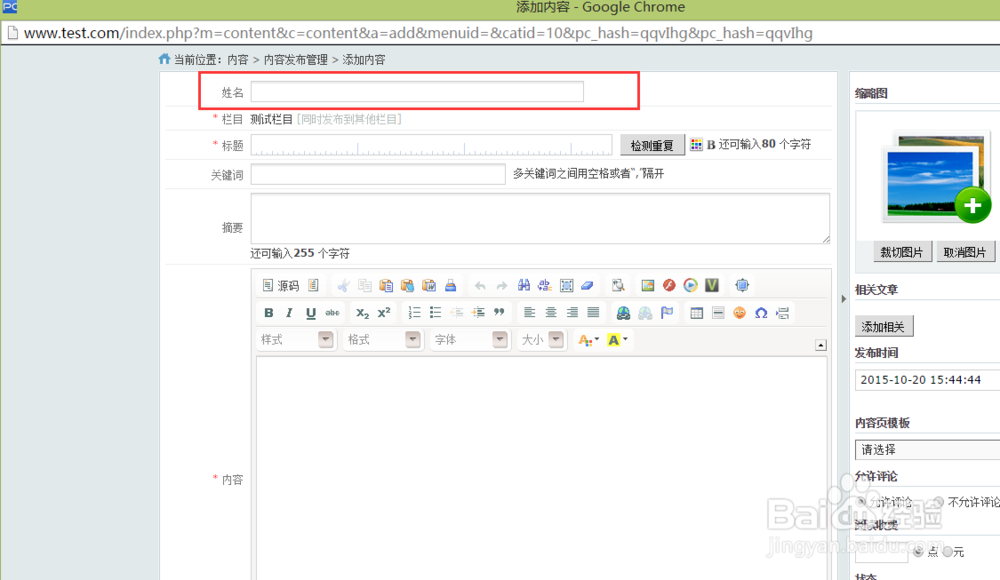The image size is (1000, 580).
Task: Align text left
Action: 529,313
